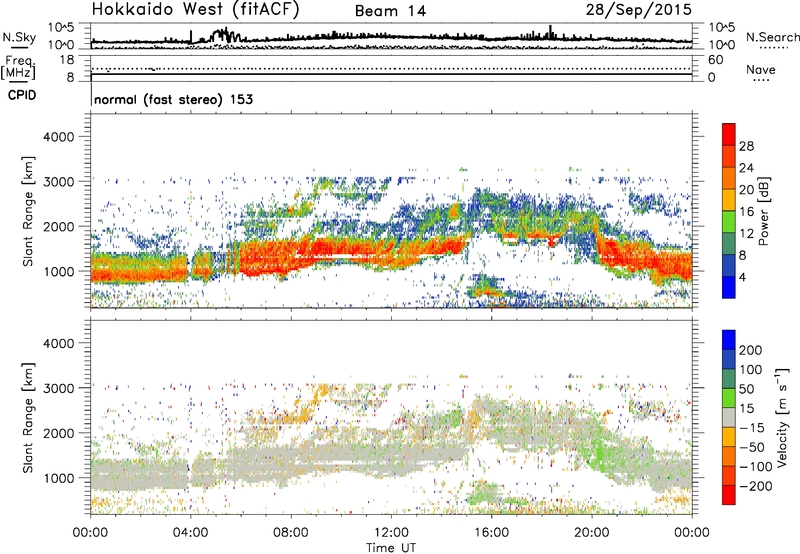Select the grey segment of Velocity colorbar

[729, 417]
